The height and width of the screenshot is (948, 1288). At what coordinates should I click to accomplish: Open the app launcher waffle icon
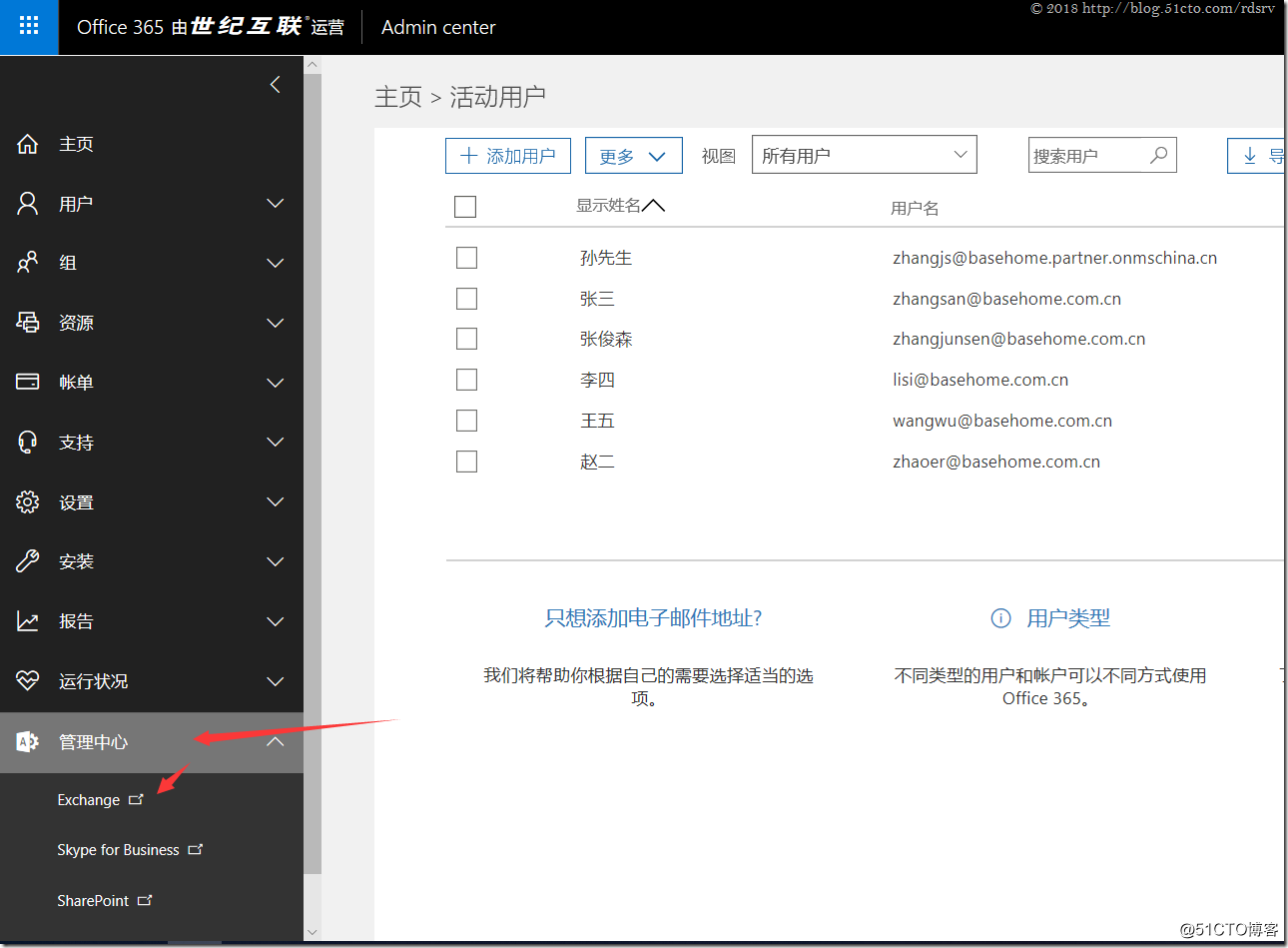point(29,27)
